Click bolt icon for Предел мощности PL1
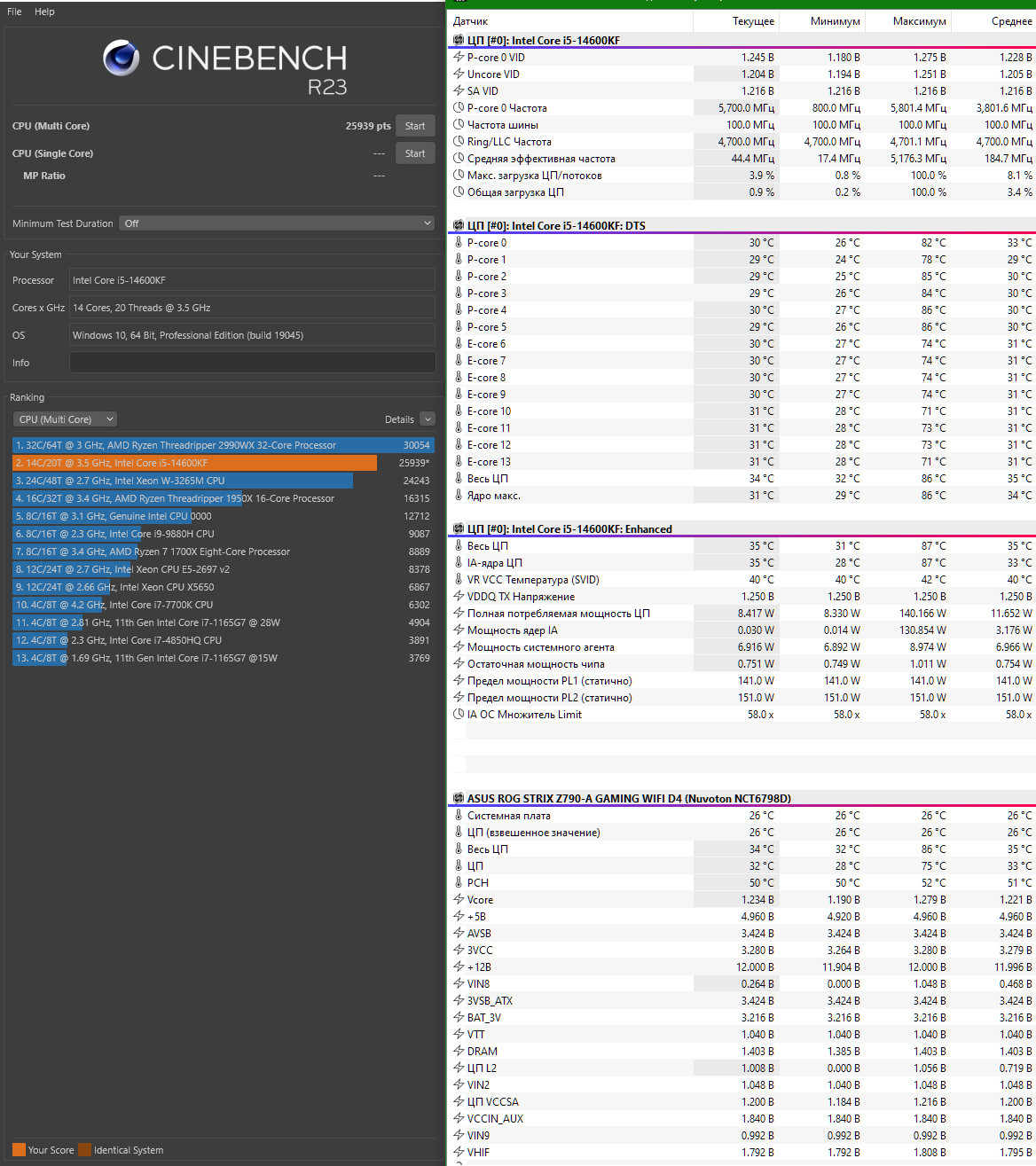1036x1166 pixels. 459,680
